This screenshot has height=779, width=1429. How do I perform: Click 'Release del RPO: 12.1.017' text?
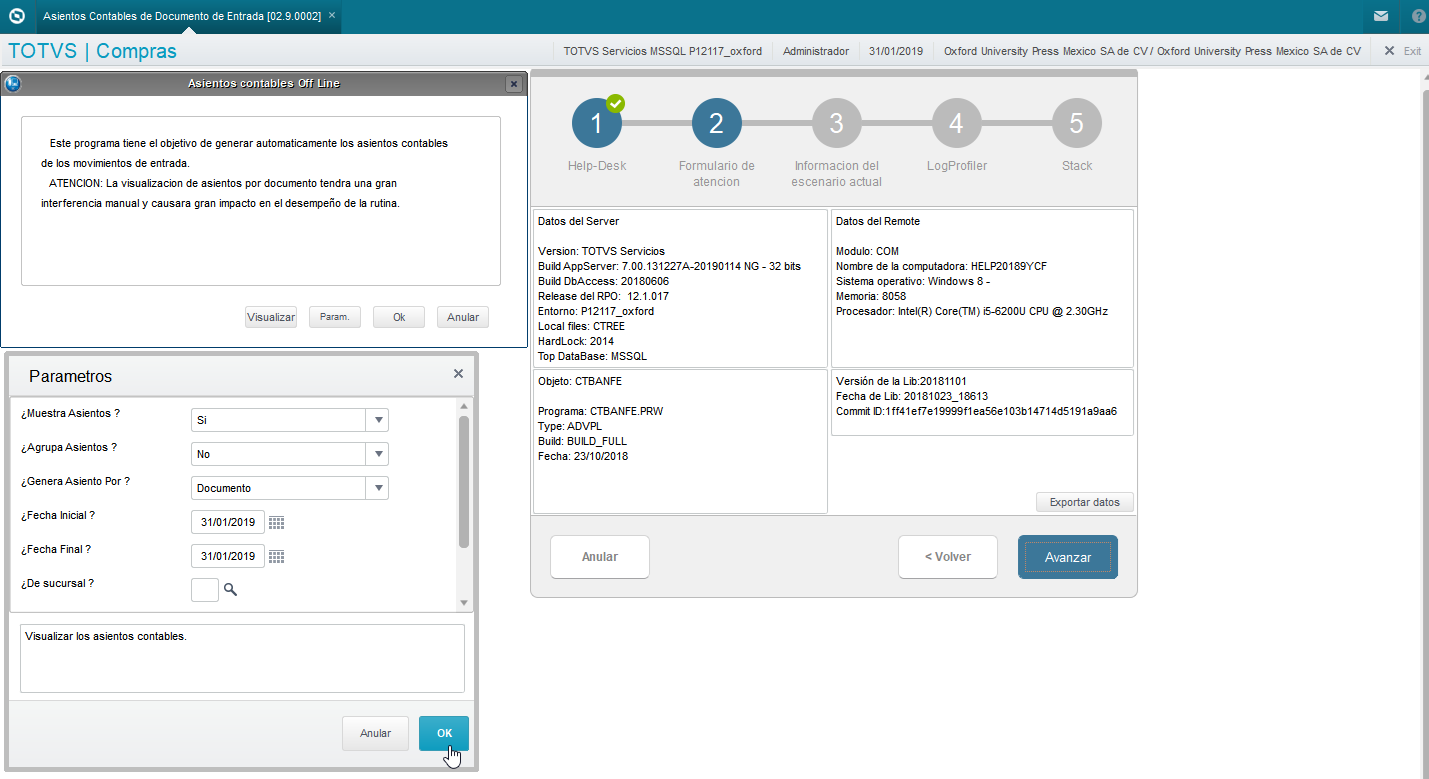click(604, 296)
